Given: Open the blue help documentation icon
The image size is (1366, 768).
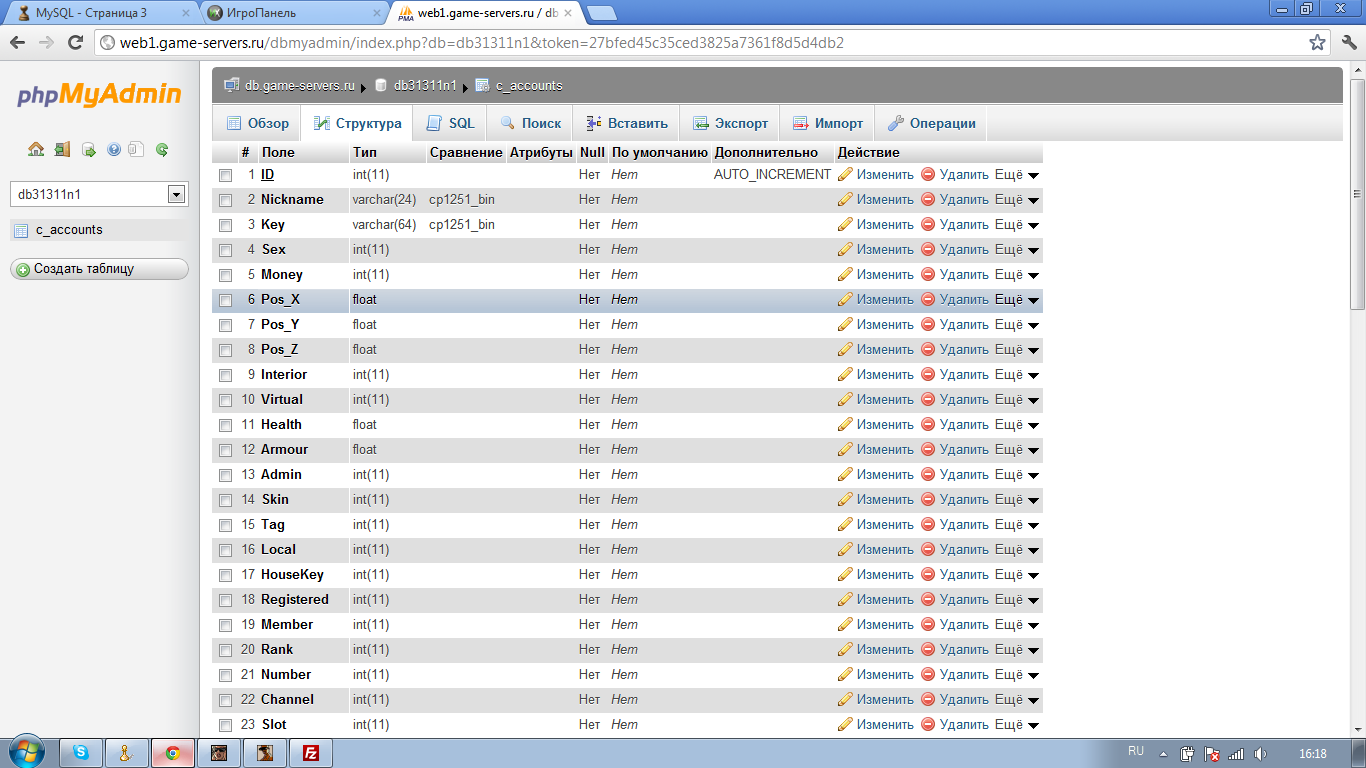Looking at the screenshot, I should pyautogui.click(x=114, y=150).
